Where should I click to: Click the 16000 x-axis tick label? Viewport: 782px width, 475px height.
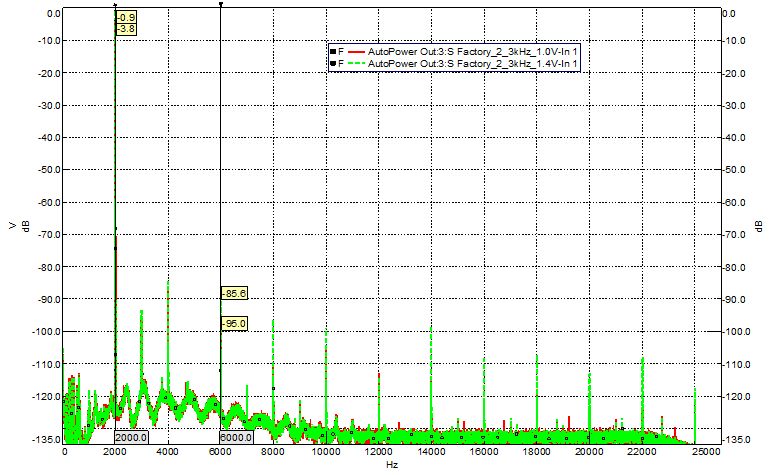(484, 452)
